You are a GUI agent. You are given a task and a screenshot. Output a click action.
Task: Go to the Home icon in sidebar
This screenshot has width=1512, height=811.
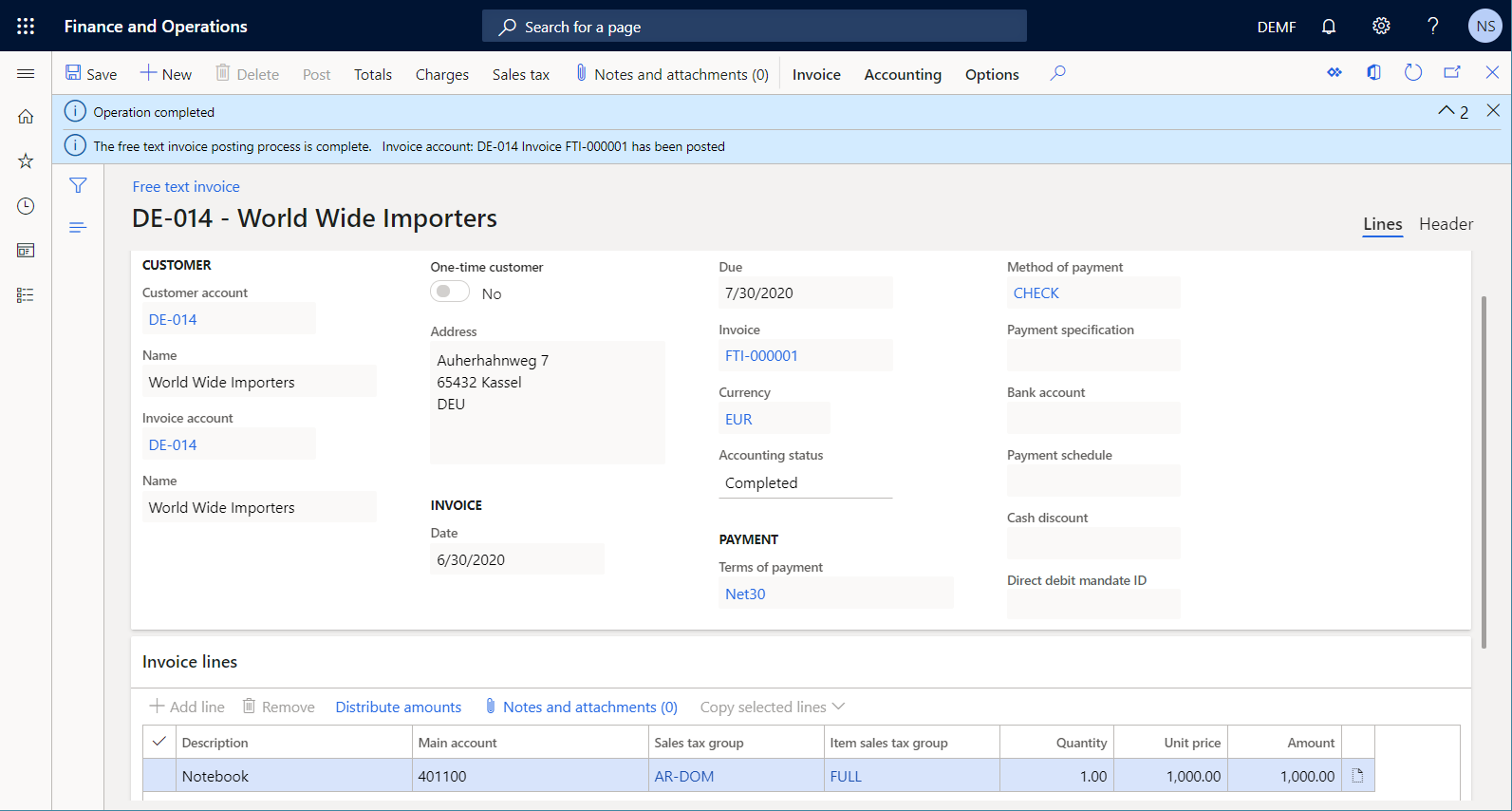point(26,117)
